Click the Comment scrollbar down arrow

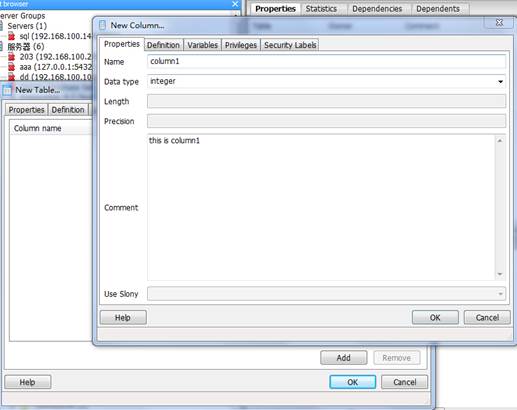[500, 274]
